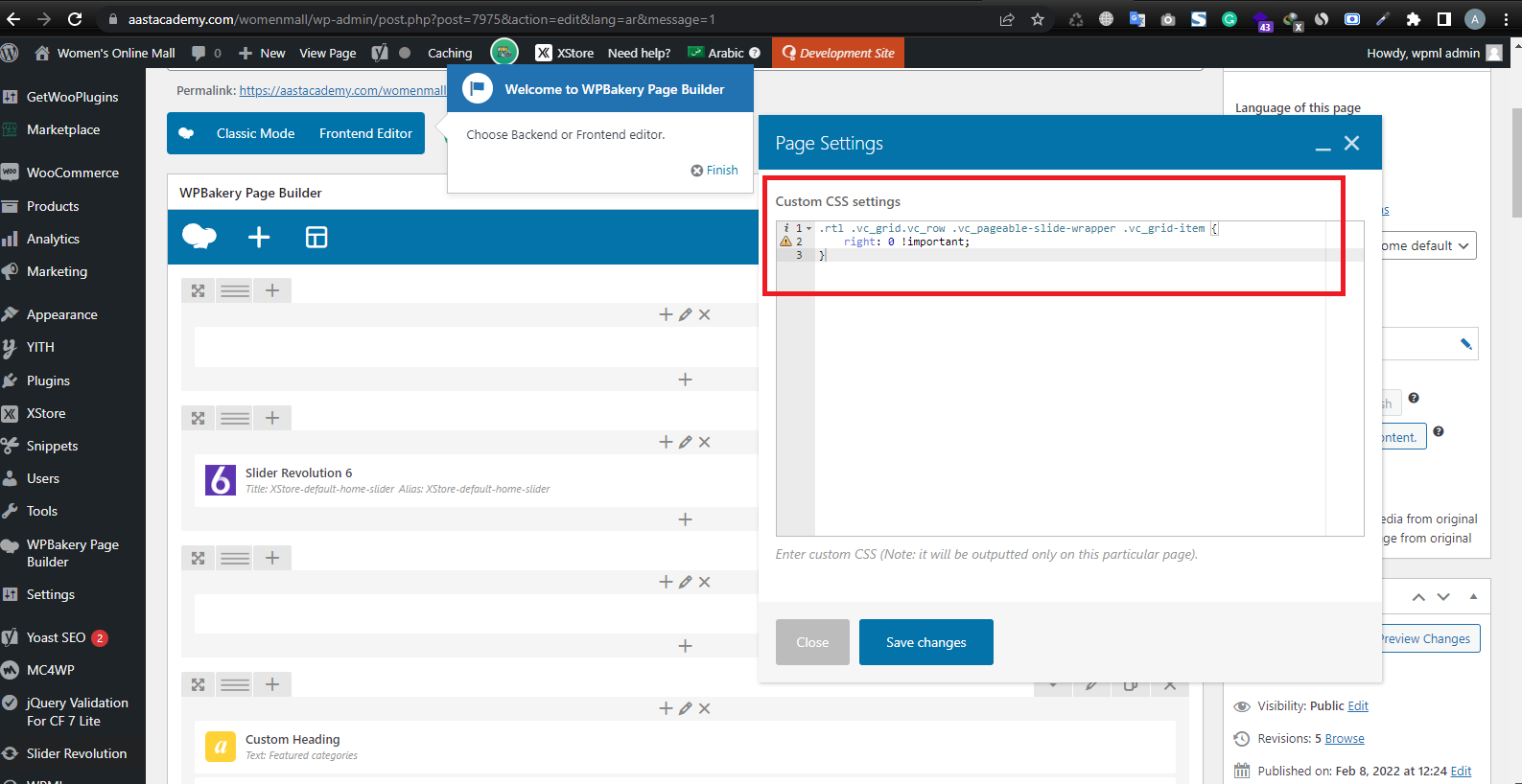Click Preview Changes button
Screen dimensions: 1522x784
coord(1429,638)
